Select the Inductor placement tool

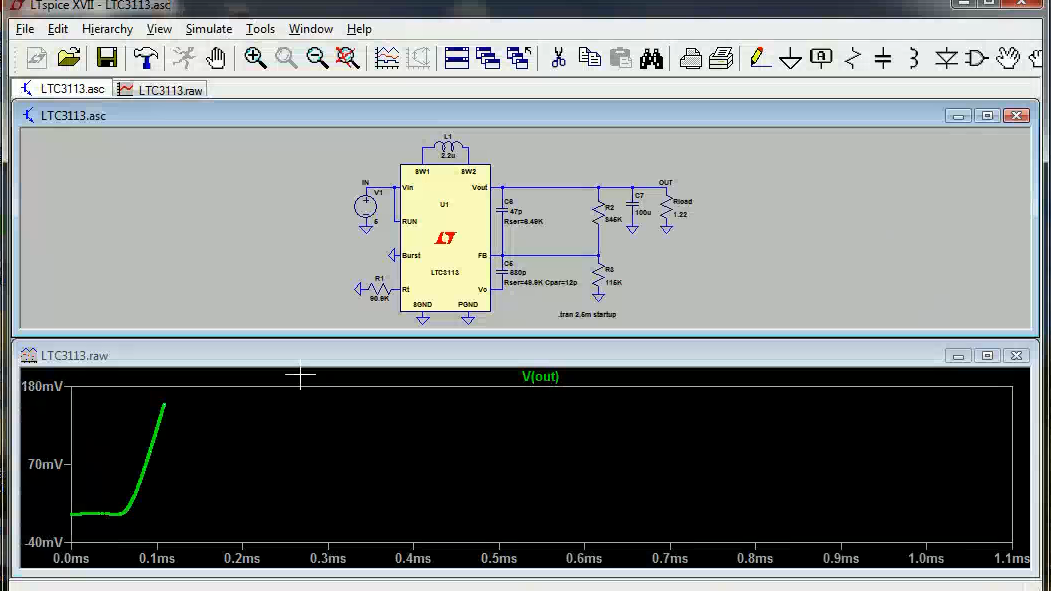click(x=914, y=58)
